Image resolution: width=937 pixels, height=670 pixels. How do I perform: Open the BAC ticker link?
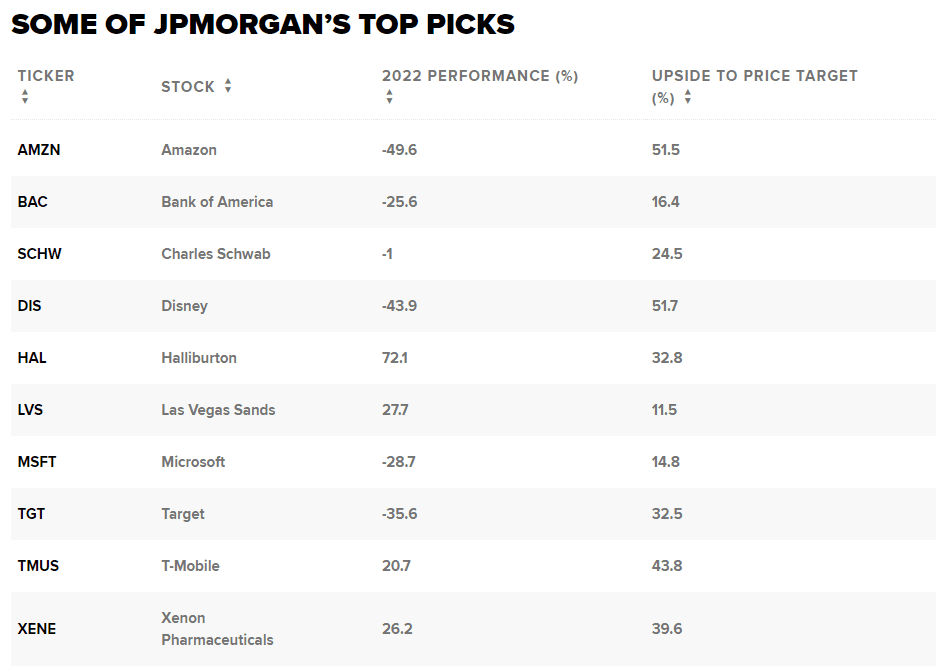[33, 202]
